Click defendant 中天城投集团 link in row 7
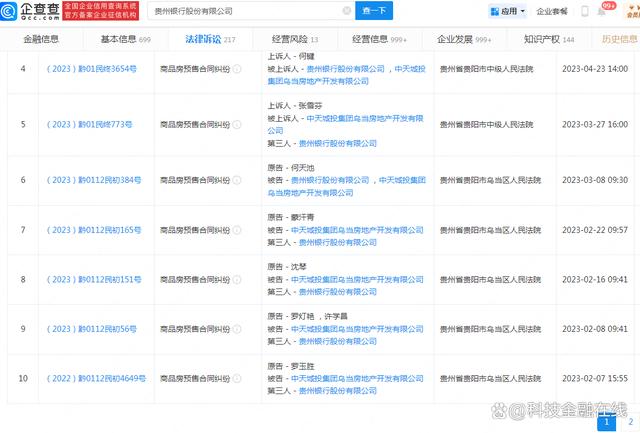This screenshot has width=640, height=433. click(x=357, y=230)
